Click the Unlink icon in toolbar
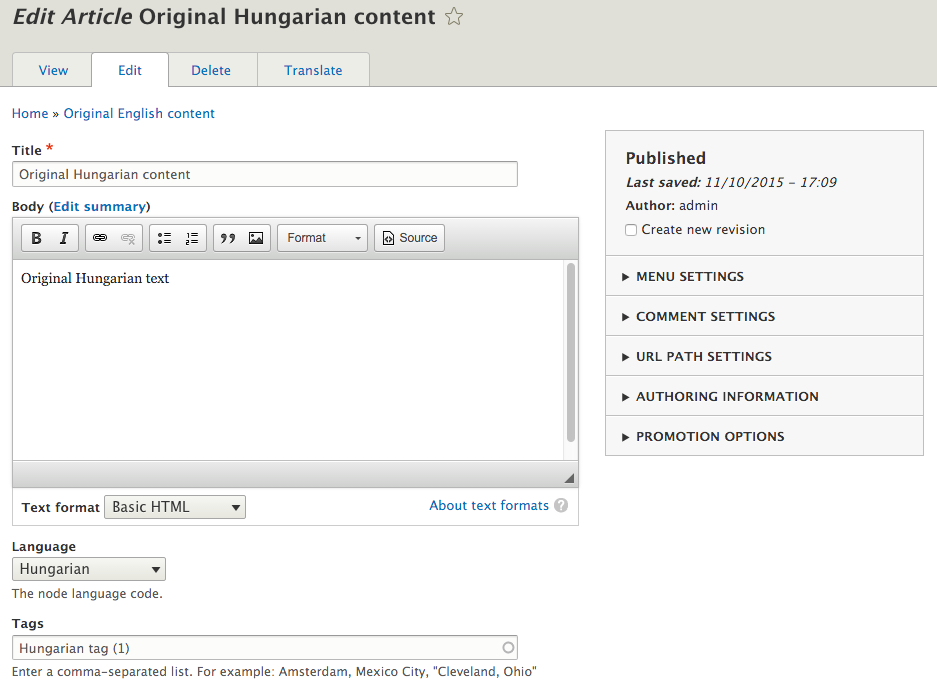 pos(128,238)
